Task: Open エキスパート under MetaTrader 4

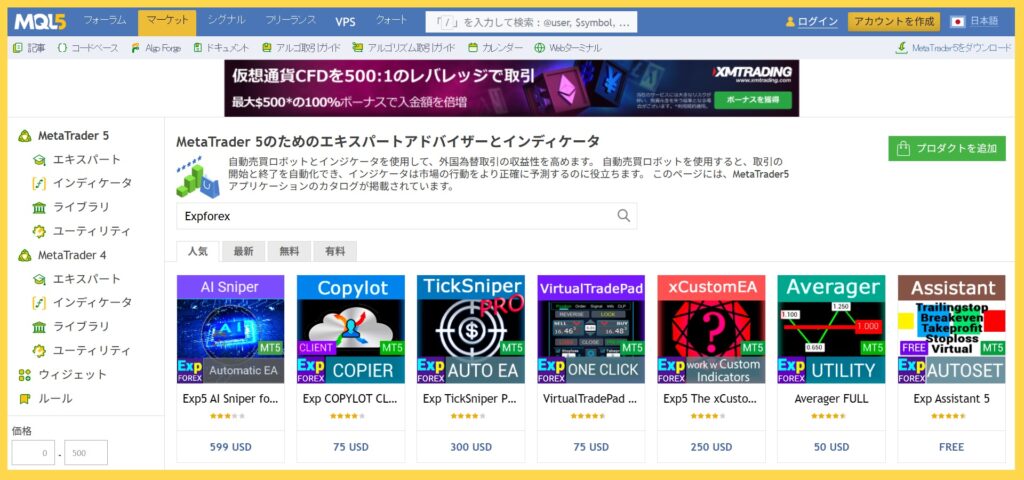Action: pyautogui.click(x=87, y=279)
